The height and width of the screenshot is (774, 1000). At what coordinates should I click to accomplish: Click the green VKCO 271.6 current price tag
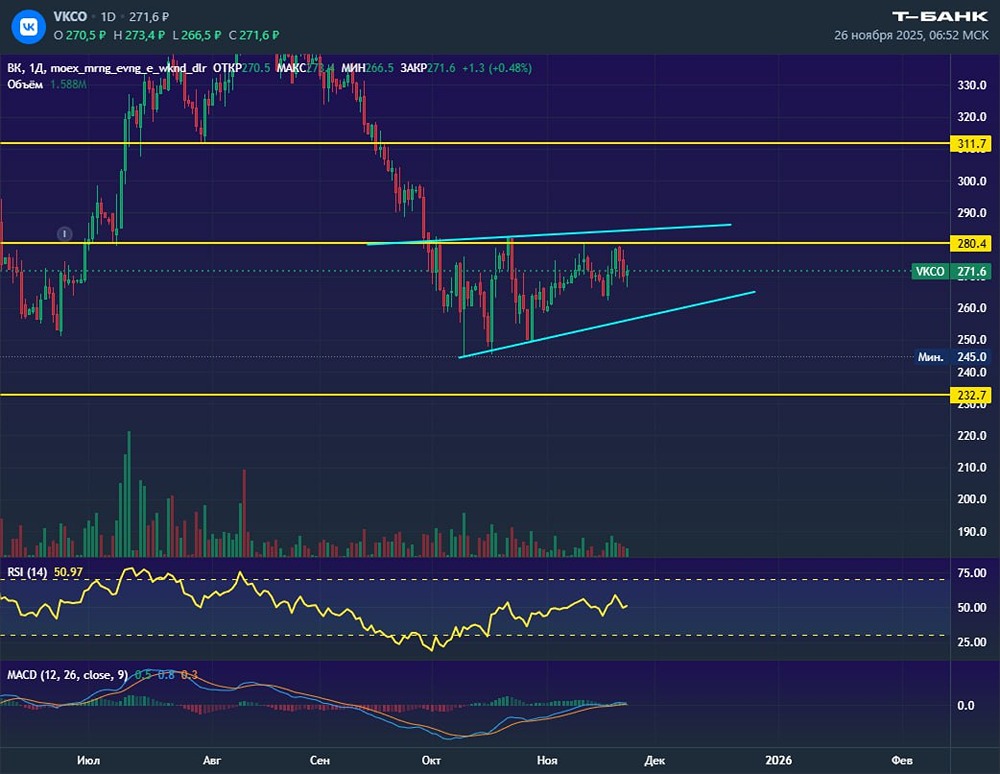(952, 272)
